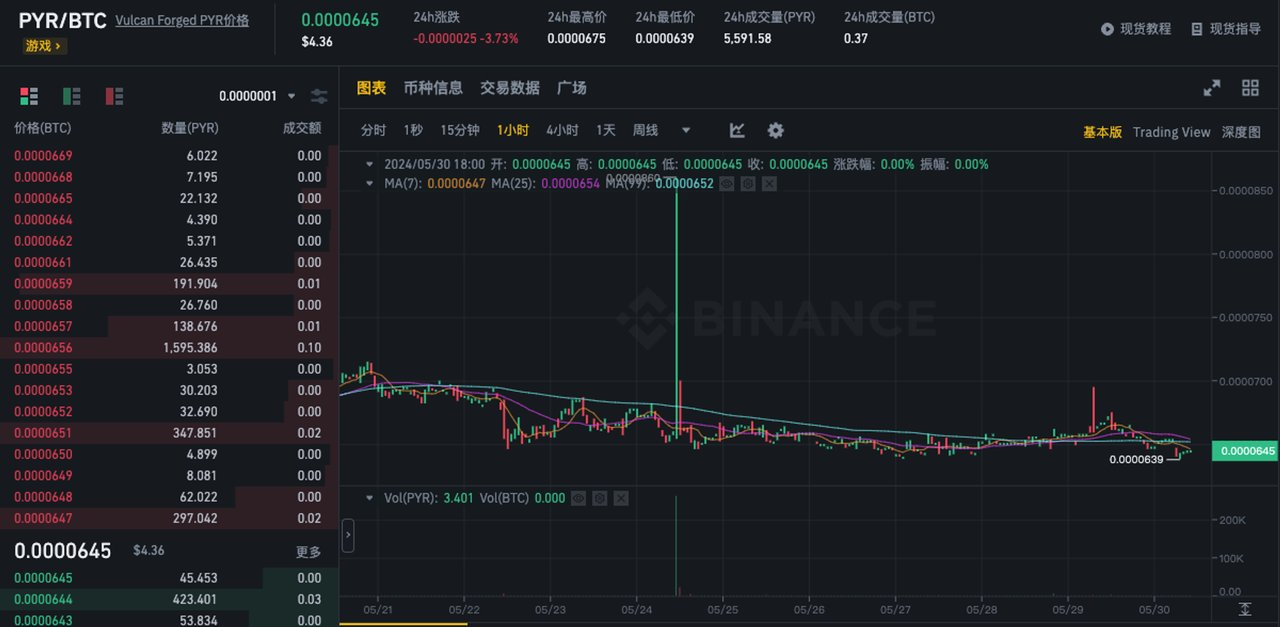Open chart technical indicators icon
This screenshot has width=1280, height=627.
pyautogui.click(x=737, y=130)
